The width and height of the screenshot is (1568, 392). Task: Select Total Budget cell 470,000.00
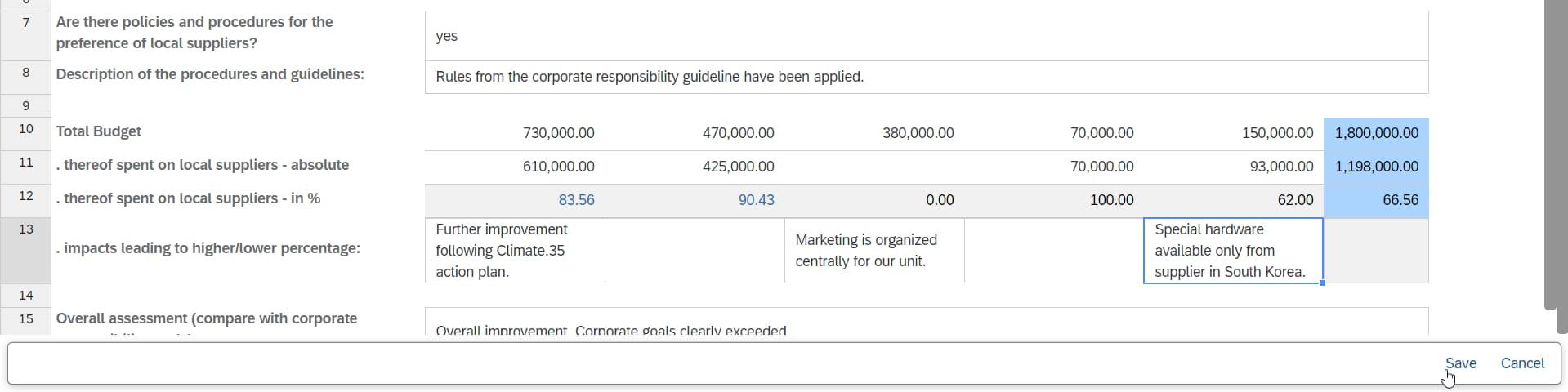click(x=695, y=133)
